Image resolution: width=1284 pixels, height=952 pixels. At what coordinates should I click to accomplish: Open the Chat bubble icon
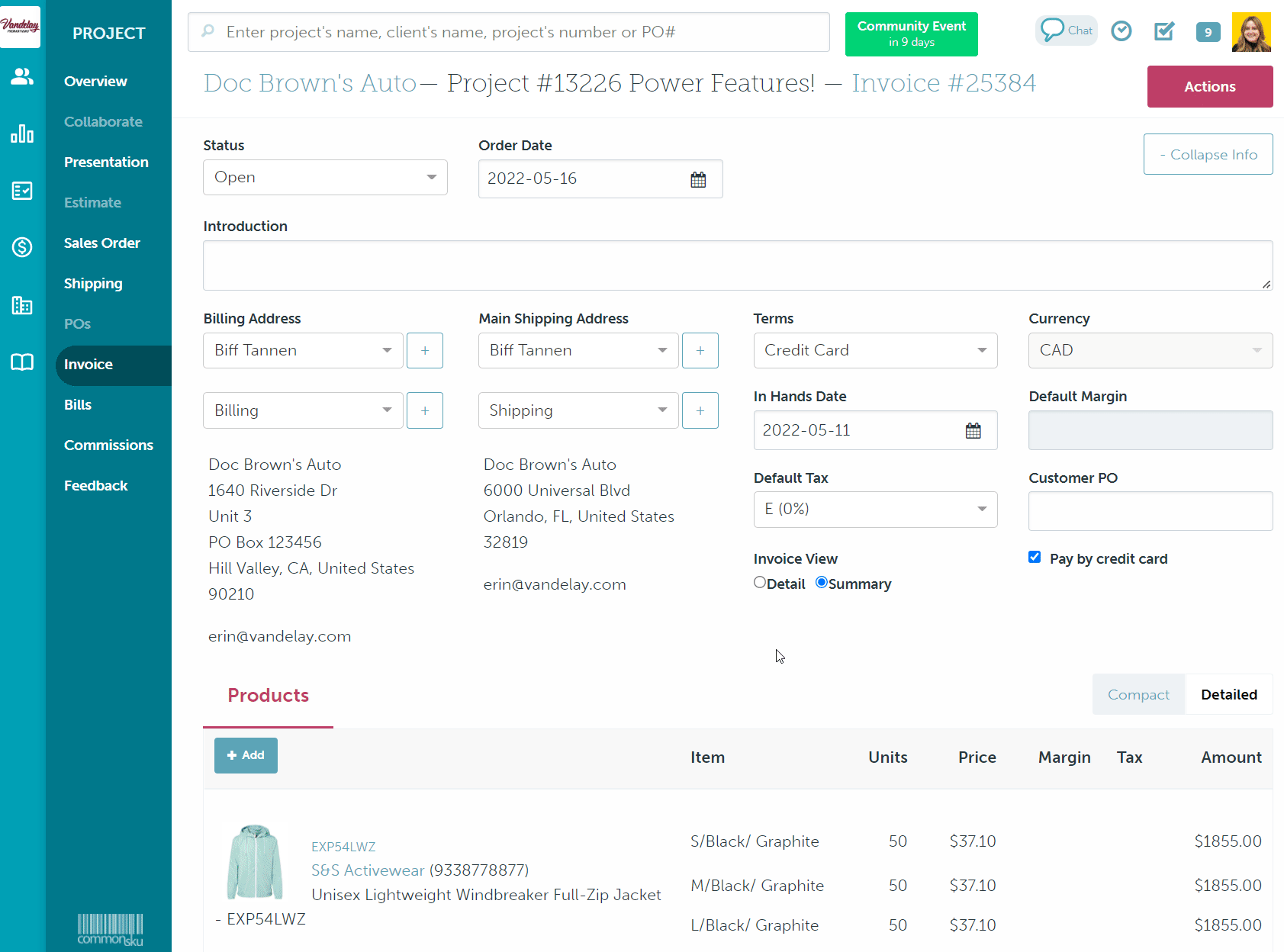1066,31
